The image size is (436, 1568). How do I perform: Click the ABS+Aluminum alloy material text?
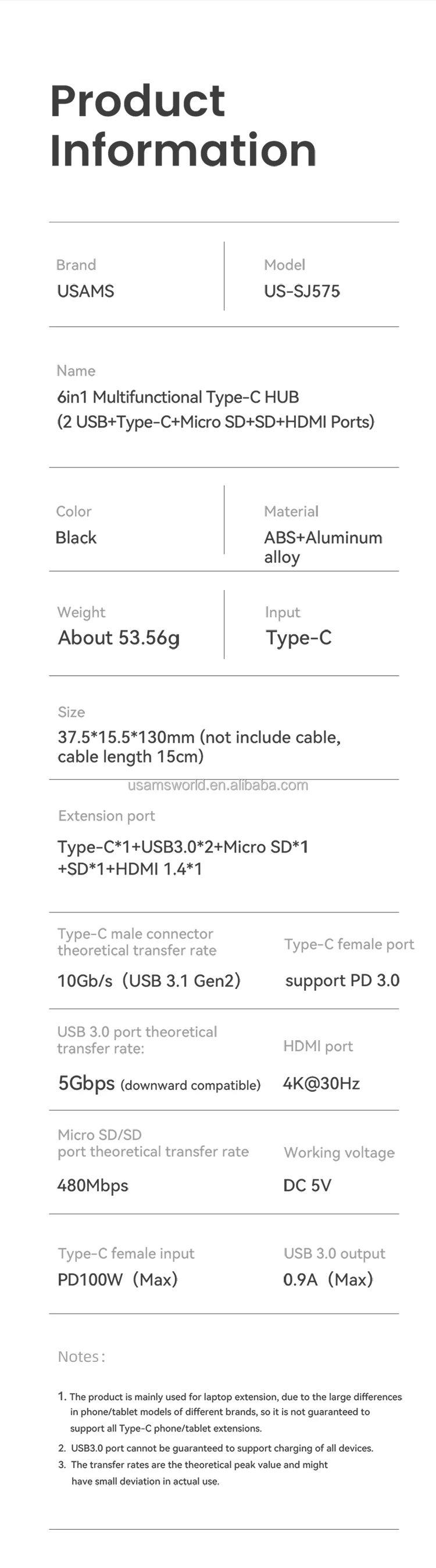point(323,546)
